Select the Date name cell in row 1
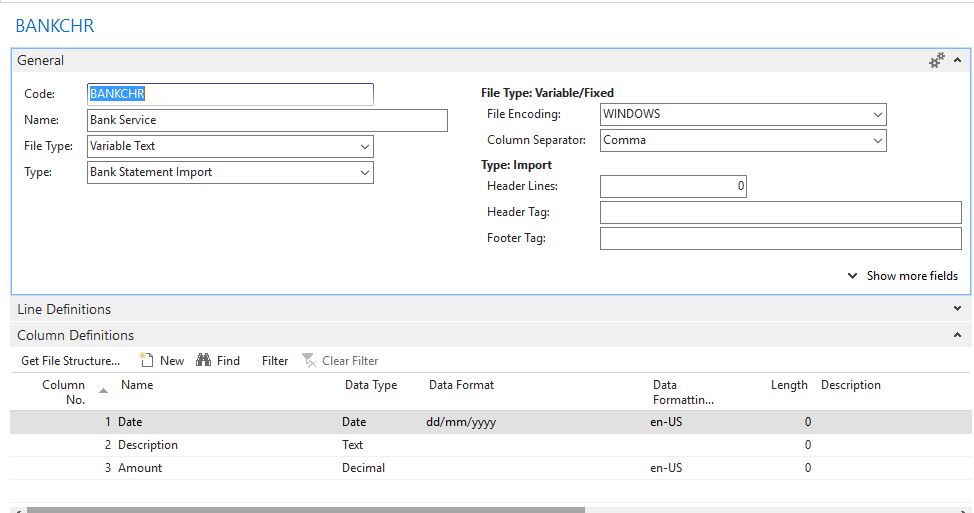974x513 pixels. point(130,422)
